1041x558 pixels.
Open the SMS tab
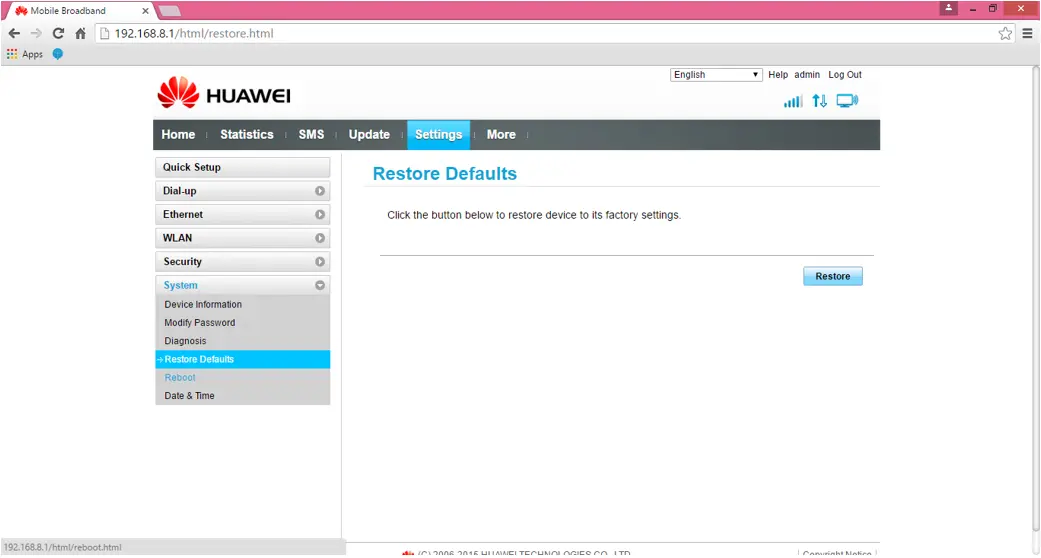tap(311, 134)
